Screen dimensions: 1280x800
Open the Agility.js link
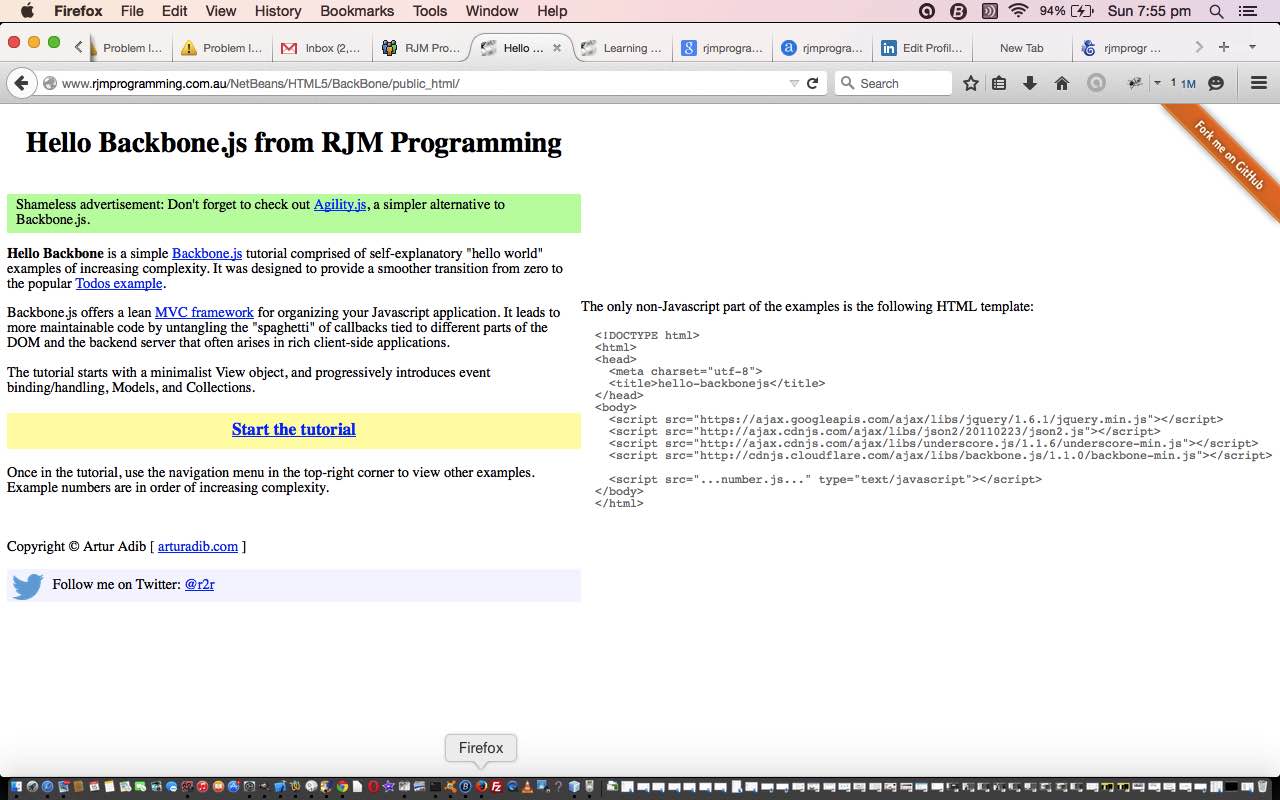tap(340, 204)
